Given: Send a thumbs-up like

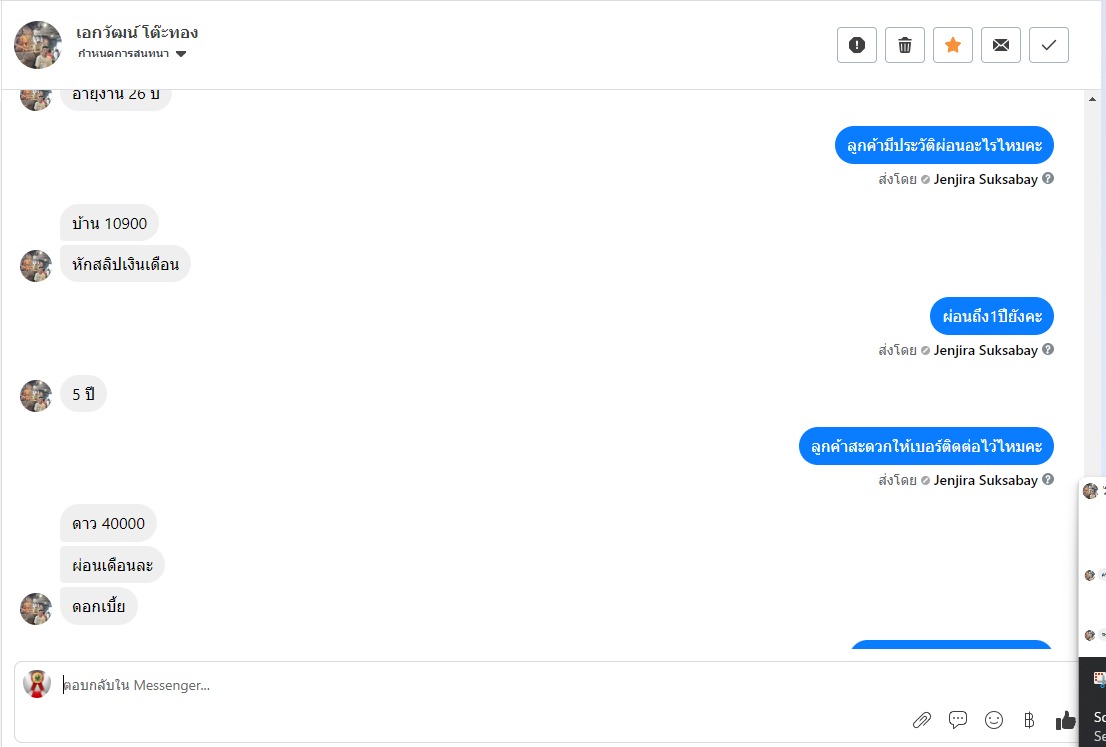Looking at the screenshot, I should (1066, 720).
